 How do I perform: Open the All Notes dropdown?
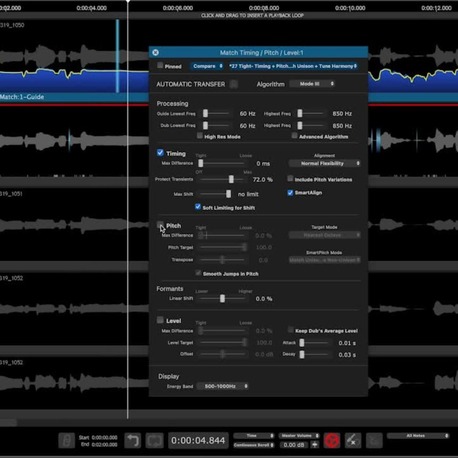point(418,436)
